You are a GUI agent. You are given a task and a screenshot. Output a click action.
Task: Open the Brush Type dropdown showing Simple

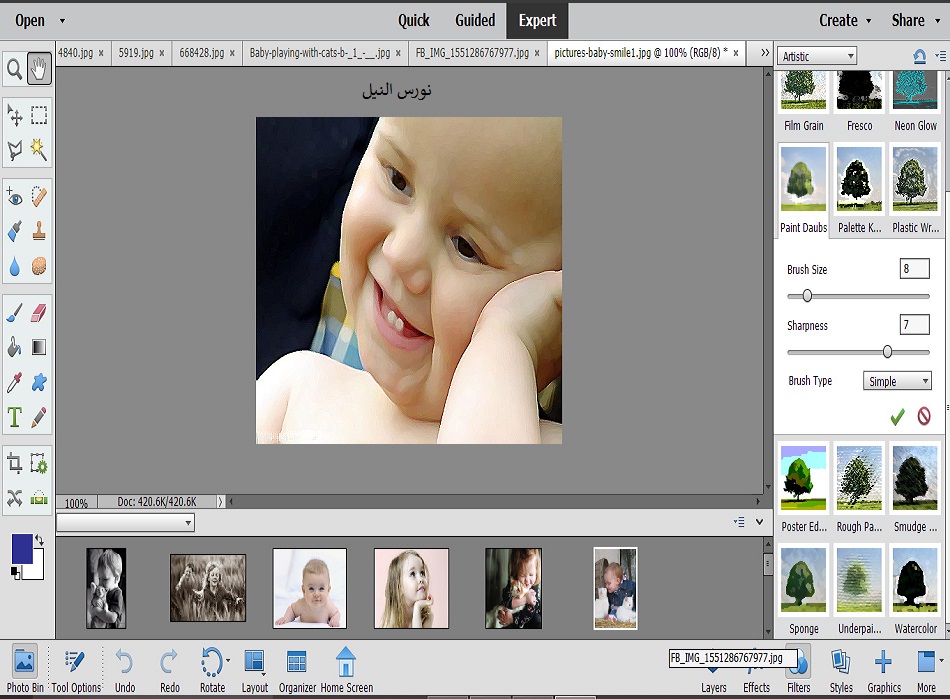tap(896, 381)
